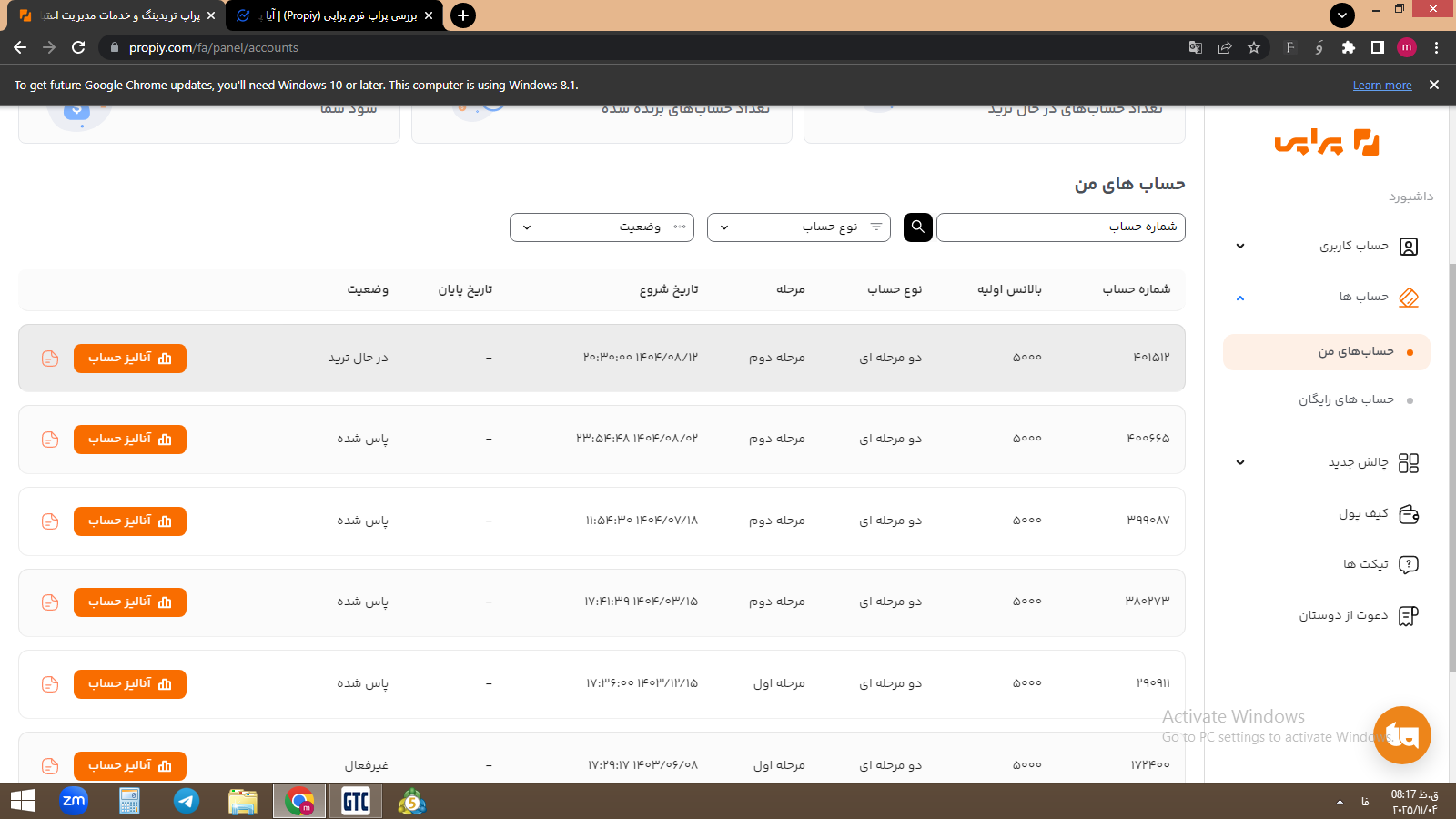
Task: Expand the new challenge (چالش جدید) menu
Action: click(x=1239, y=463)
